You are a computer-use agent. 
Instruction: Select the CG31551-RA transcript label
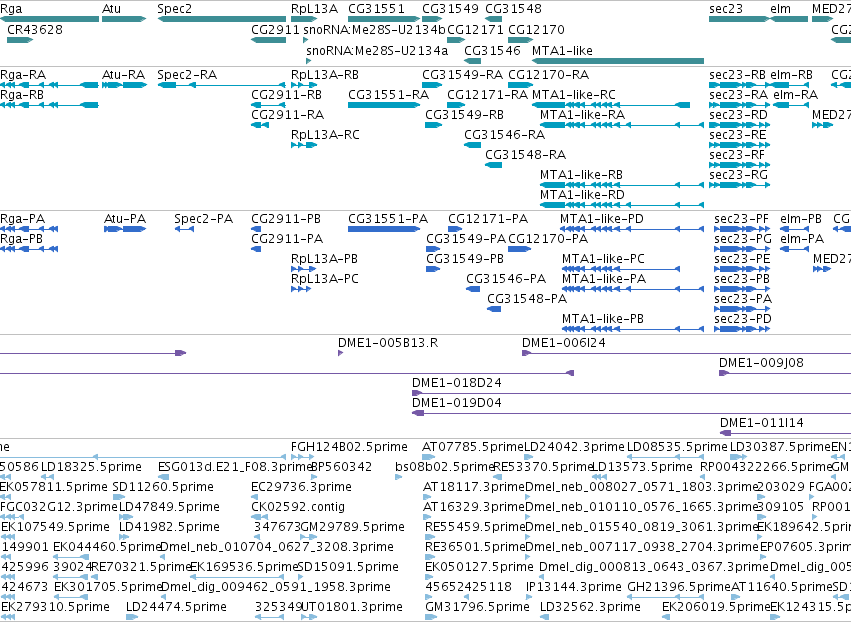tap(389, 95)
